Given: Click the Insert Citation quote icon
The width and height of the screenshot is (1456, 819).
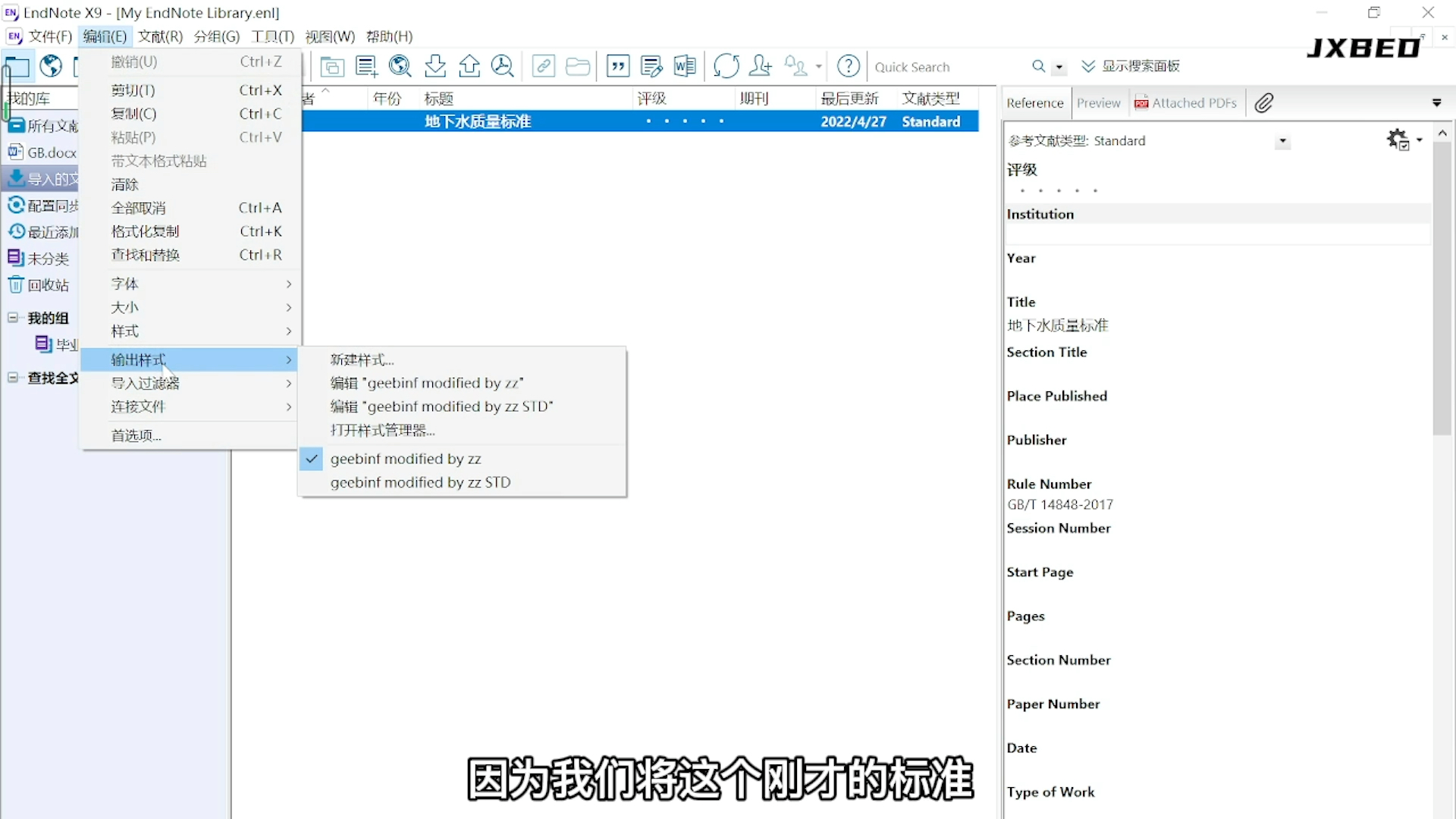Looking at the screenshot, I should point(618,66).
